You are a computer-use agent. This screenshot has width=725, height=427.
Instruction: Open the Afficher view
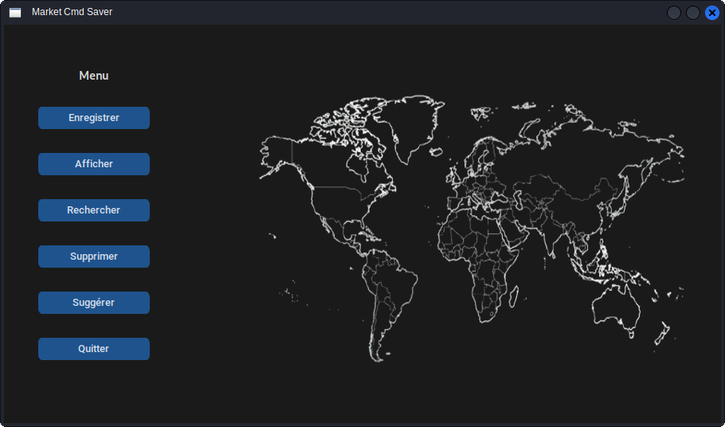(94, 164)
